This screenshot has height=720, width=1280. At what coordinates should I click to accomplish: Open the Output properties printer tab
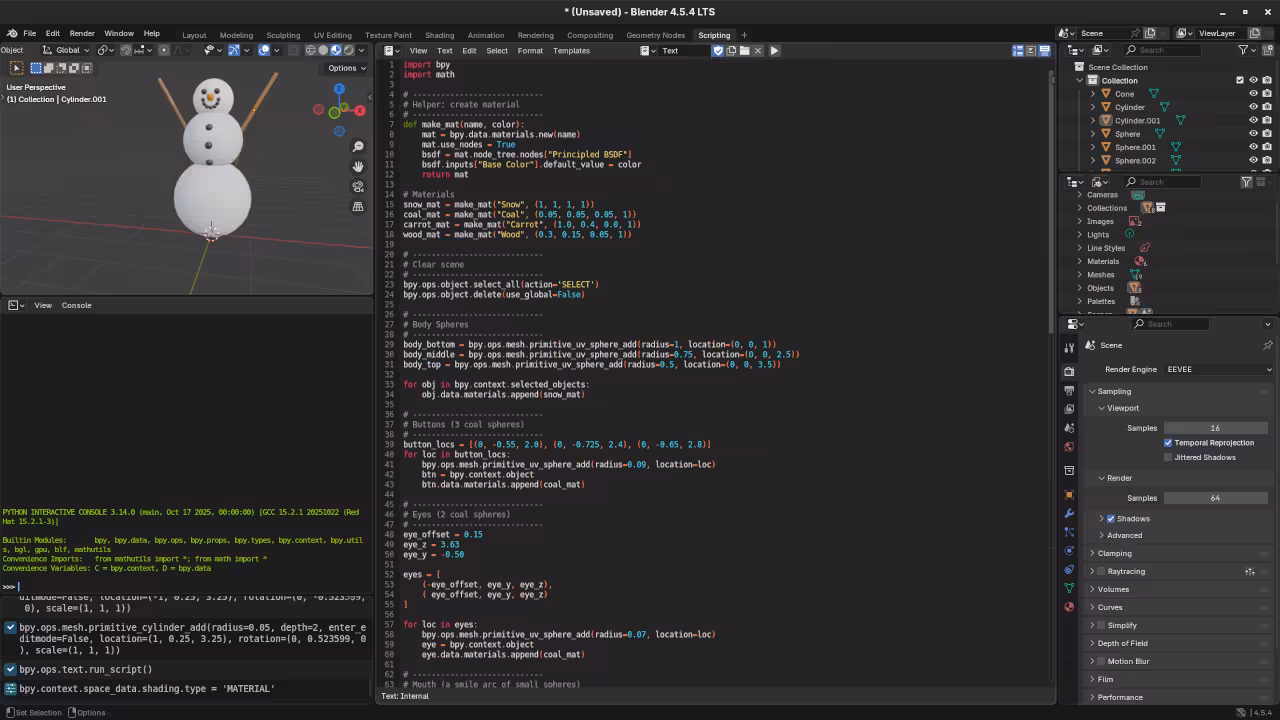(x=1069, y=390)
